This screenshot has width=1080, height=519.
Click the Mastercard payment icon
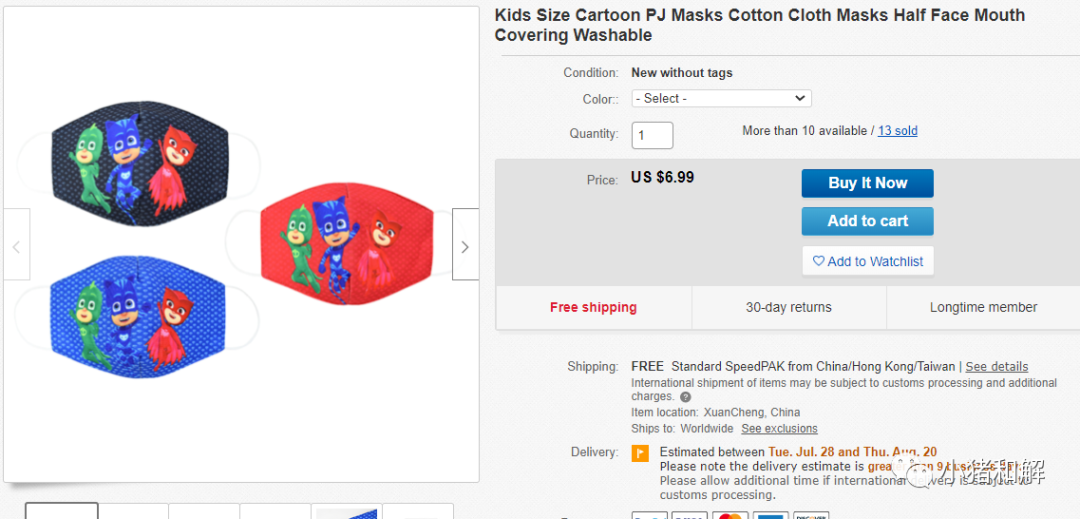click(731, 516)
